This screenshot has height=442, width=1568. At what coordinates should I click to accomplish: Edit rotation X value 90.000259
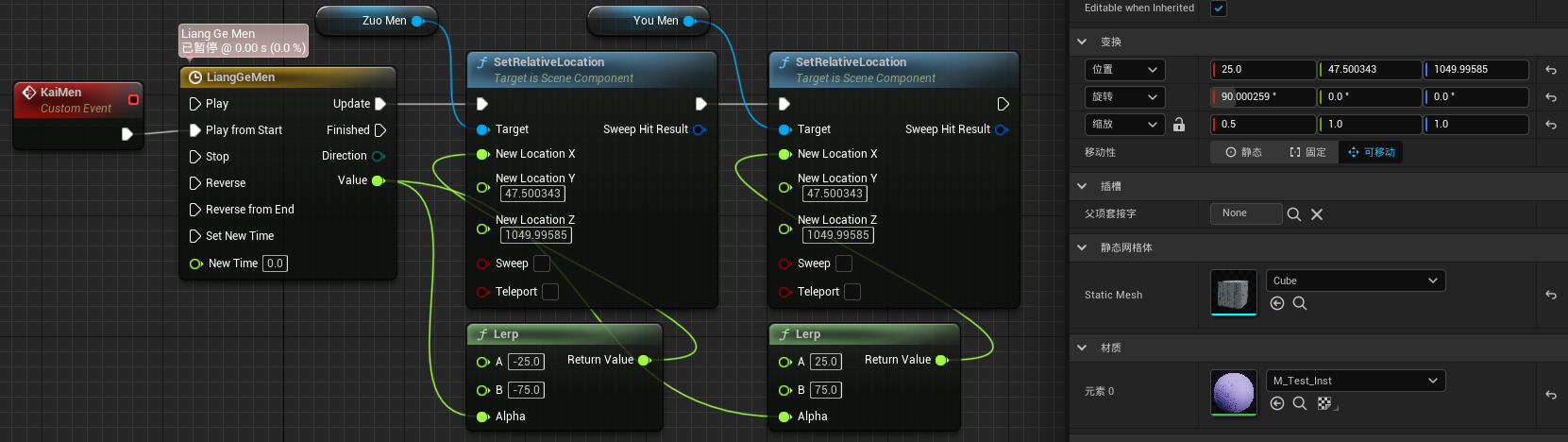(x=1264, y=97)
